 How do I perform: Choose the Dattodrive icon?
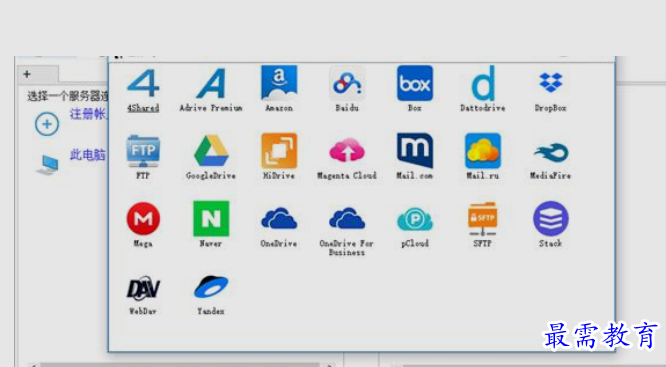pos(483,83)
